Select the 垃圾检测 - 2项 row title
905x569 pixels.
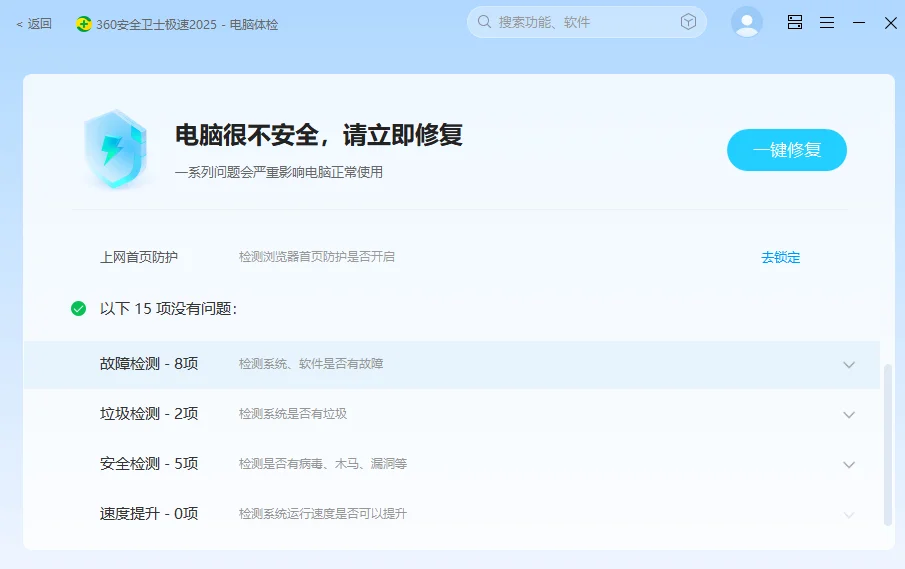(x=149, y=414)
